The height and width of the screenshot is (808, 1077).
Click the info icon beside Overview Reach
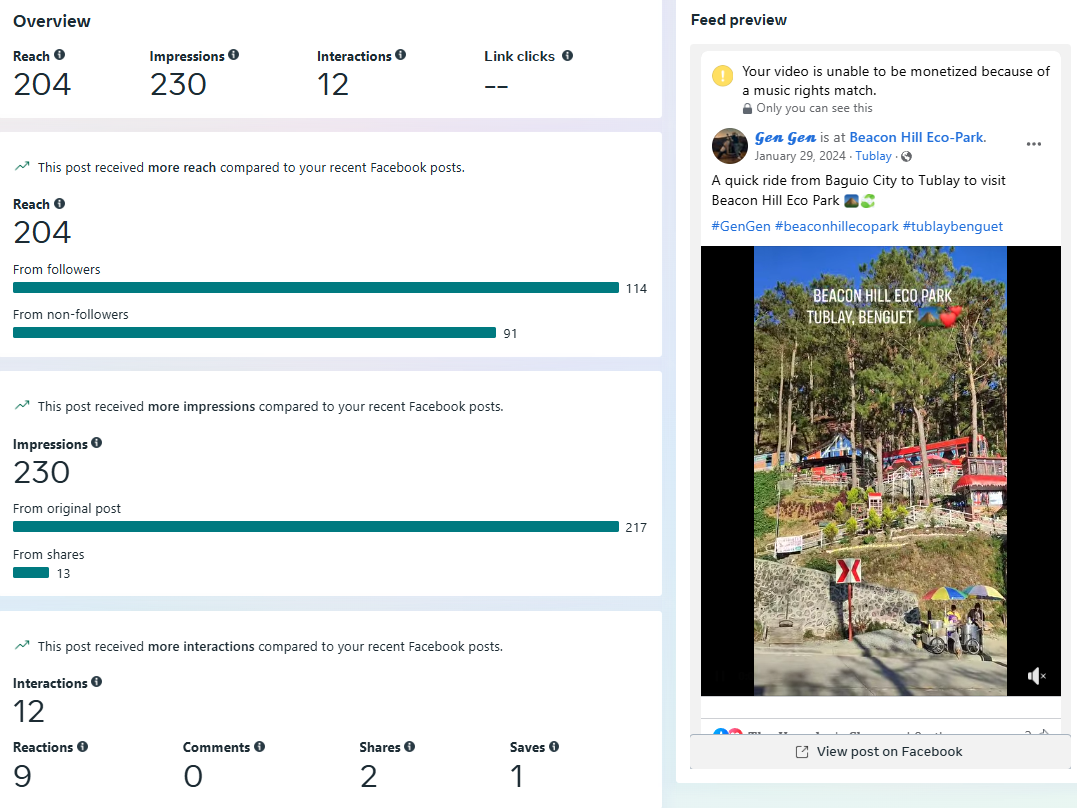click(59, 56)
